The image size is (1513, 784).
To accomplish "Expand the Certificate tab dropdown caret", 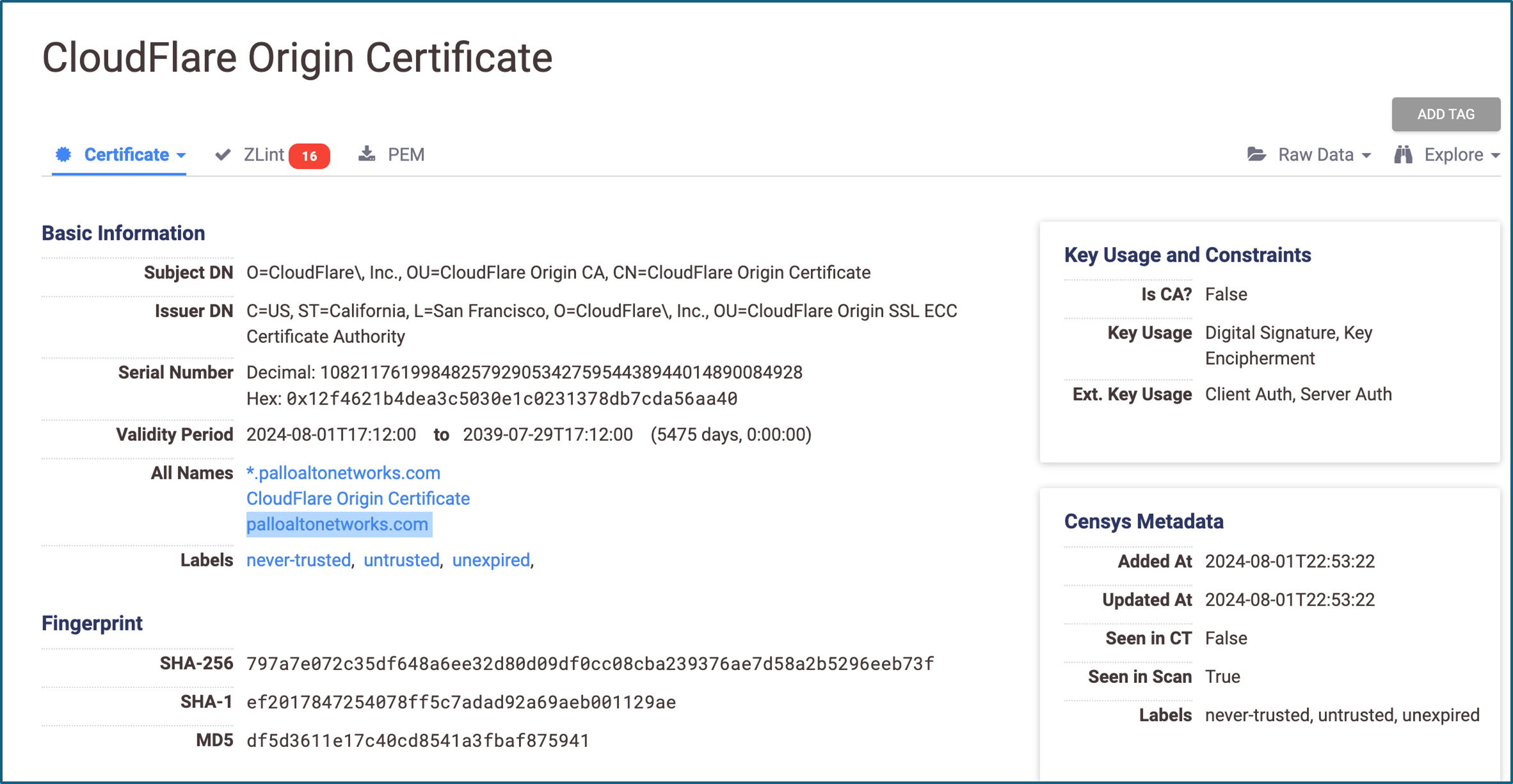I will pos(181,156).
